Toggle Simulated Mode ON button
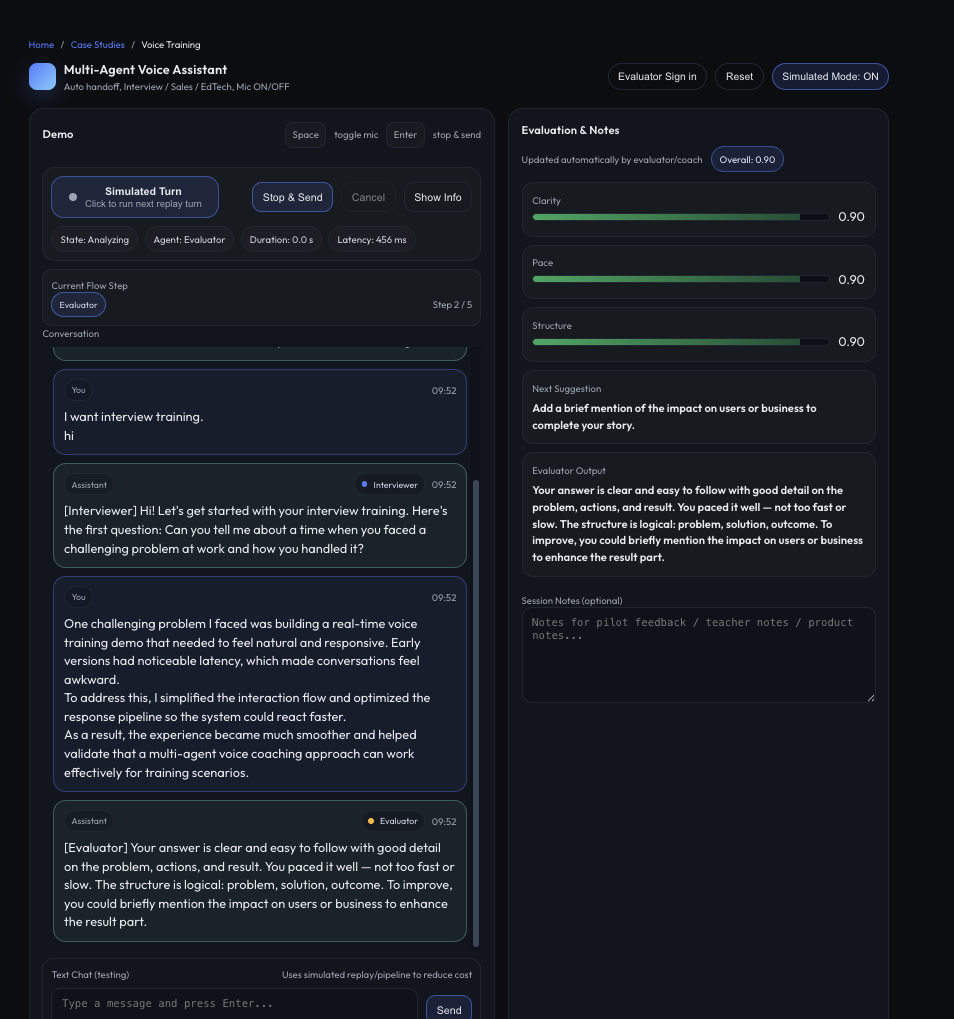The height and width of the screenshot is (1019, 954). 830,77
